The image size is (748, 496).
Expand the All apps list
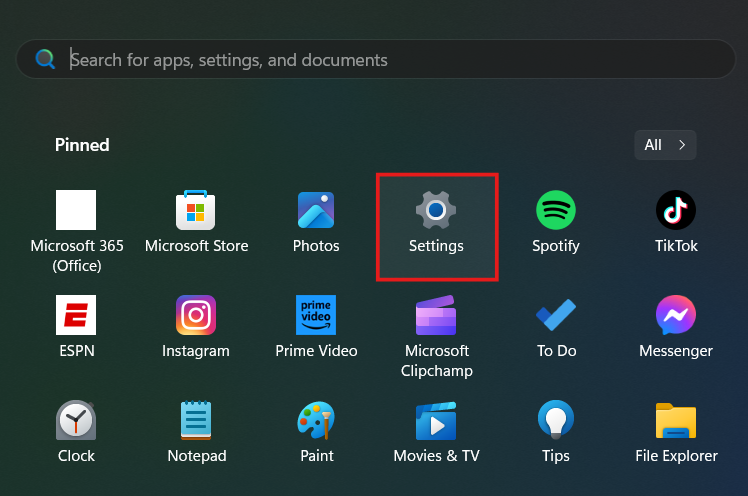[x=665, y=145]
